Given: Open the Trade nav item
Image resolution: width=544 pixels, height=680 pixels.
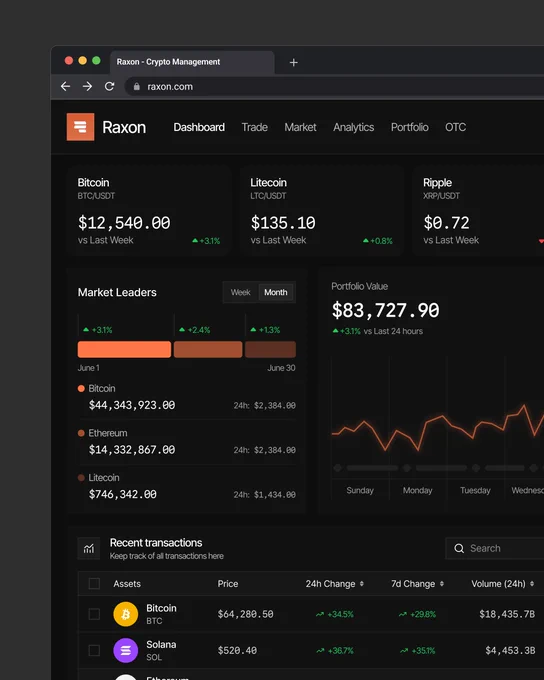Looking at the screenshot, I should (255, 127).
